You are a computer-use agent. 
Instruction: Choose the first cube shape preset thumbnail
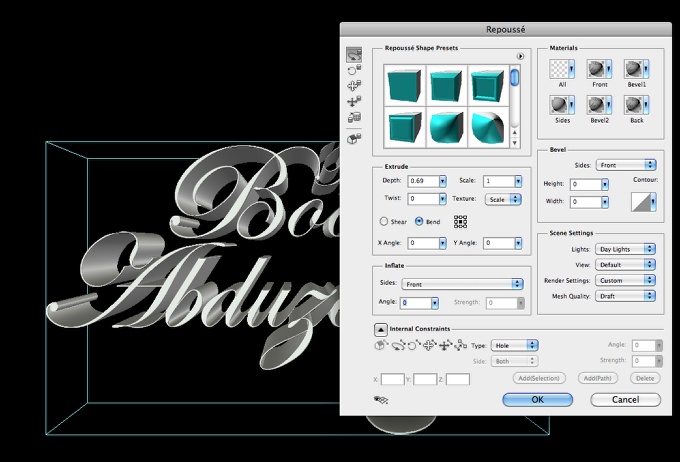pos(405,86)
